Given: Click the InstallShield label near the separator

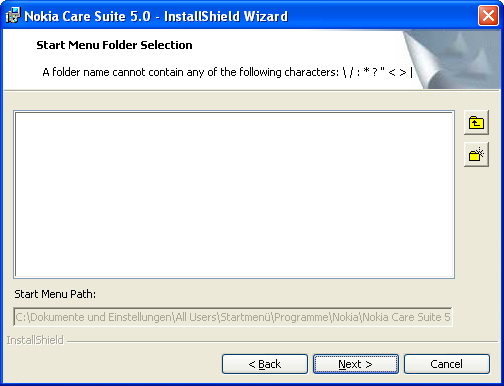Looking at the screenshot, I should pyautogui.click(x=35, y=340).
